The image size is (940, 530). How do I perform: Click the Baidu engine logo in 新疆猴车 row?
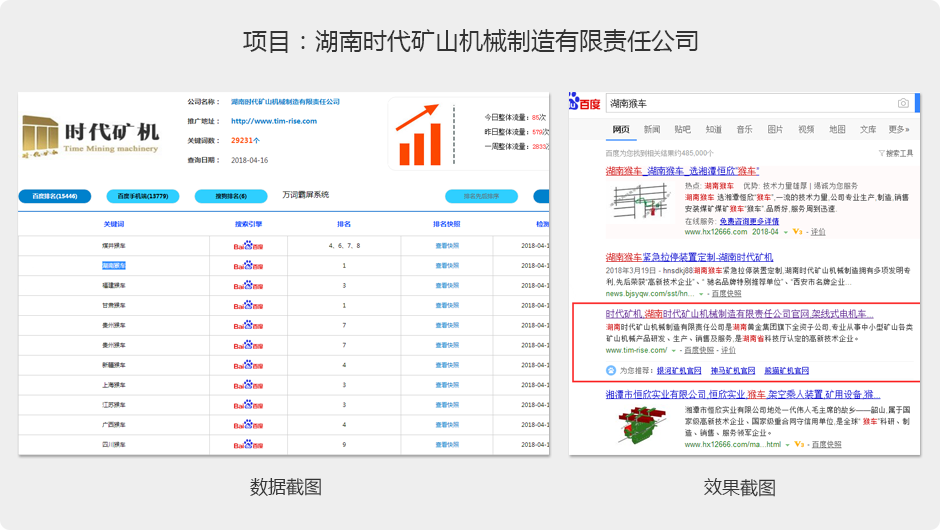pos(248,365)
